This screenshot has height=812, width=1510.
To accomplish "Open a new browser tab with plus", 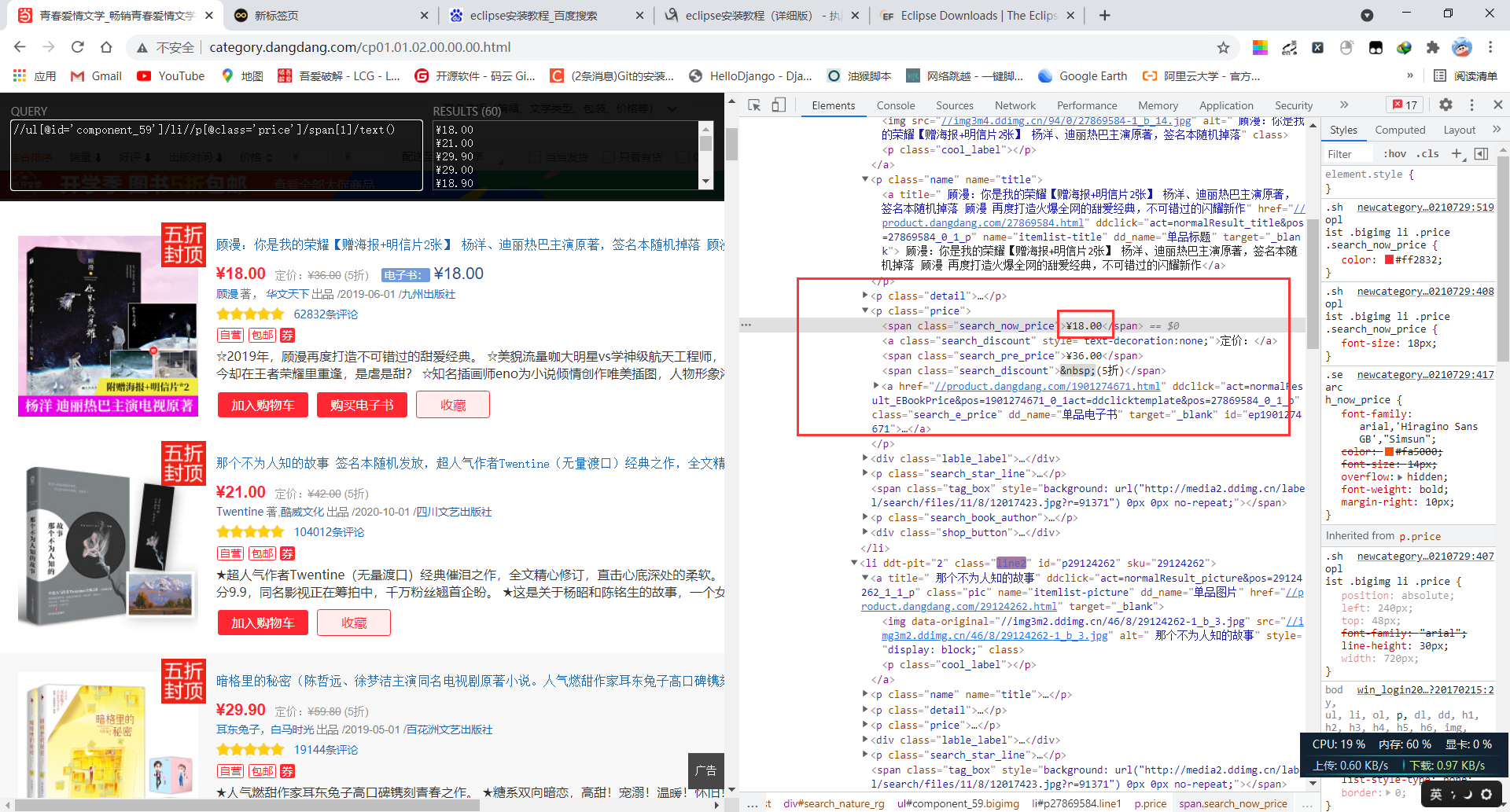I will pyautogui.click(x=1104, y=15).
